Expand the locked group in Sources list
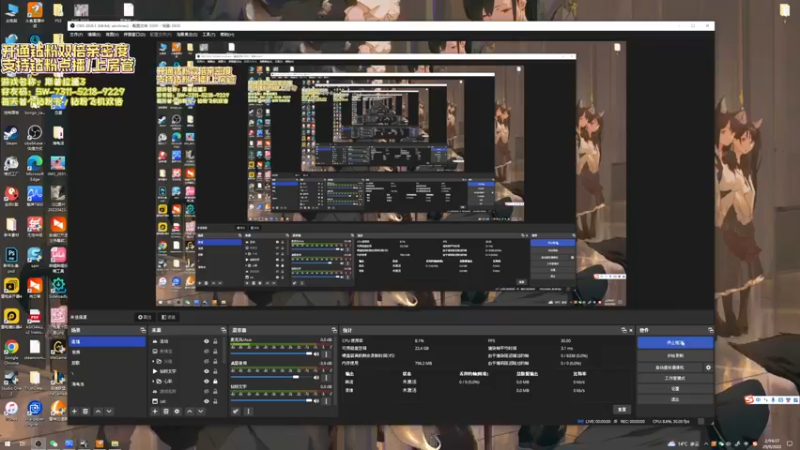Image resolution: width=800 pixels, height=450 pixels. [154, 382]
